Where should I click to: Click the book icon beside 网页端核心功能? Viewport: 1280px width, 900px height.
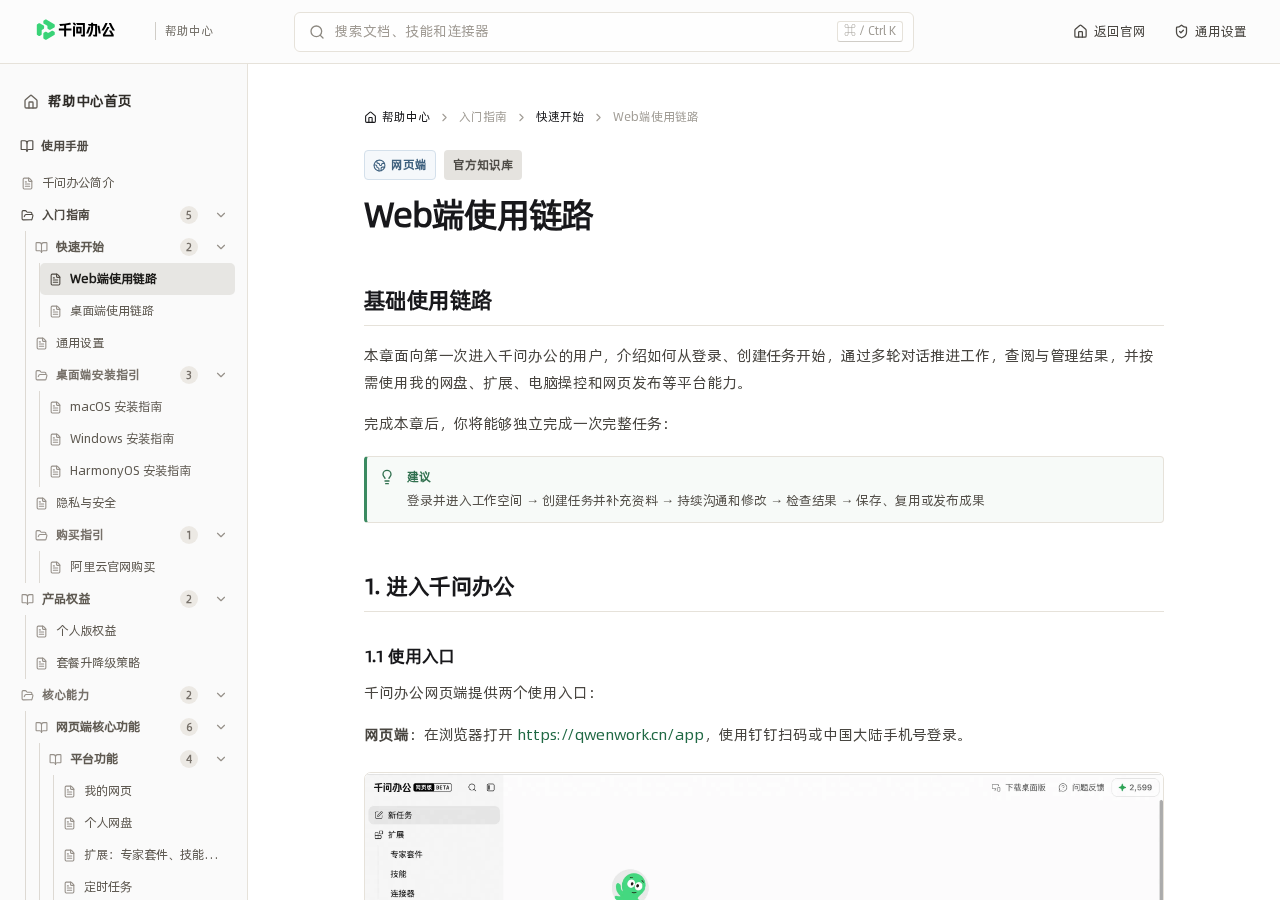coord(42,727)
